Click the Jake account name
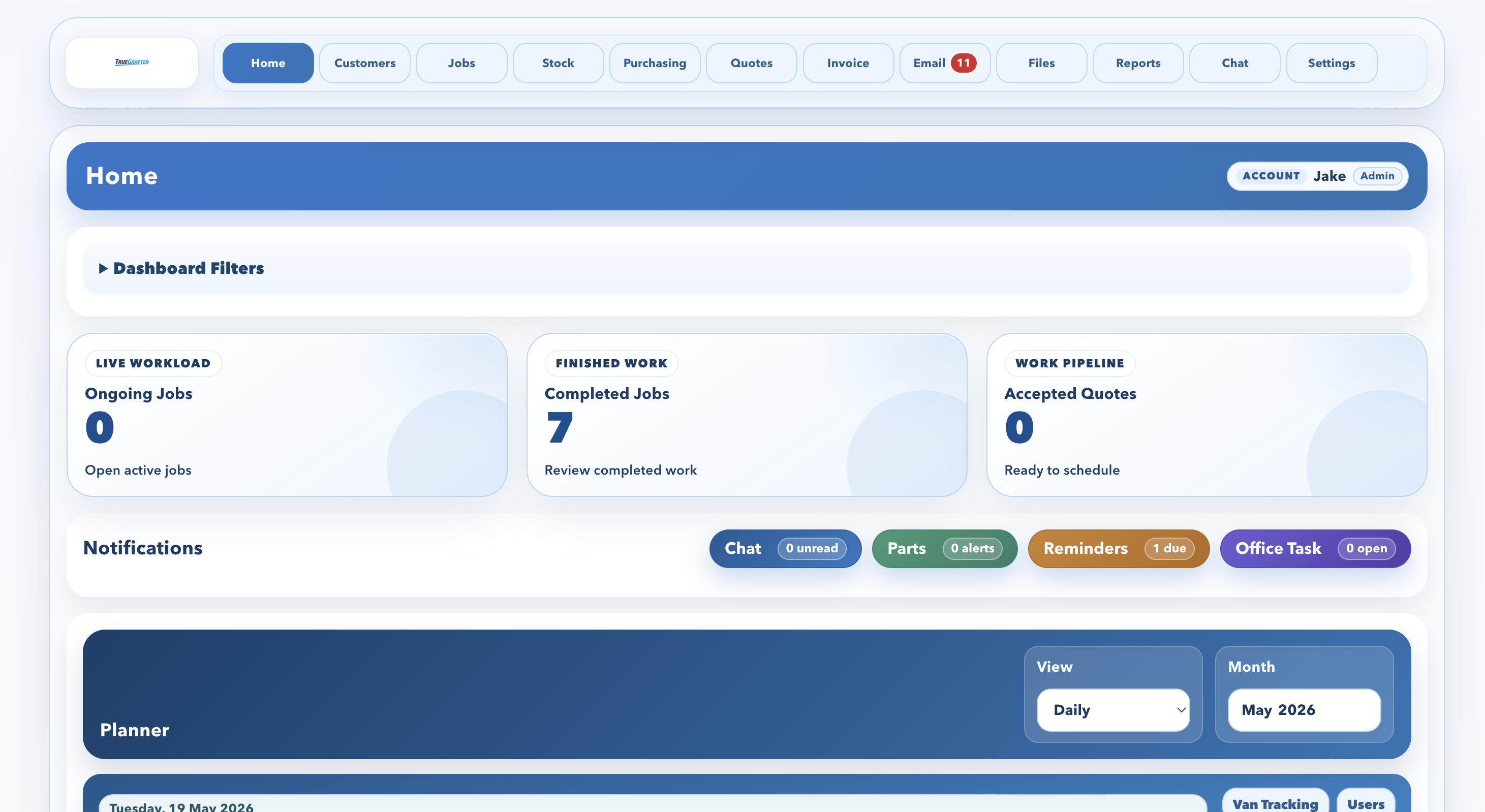Image resolution: width=1485 pixels, height=812 pixels. pos(1329,176)
